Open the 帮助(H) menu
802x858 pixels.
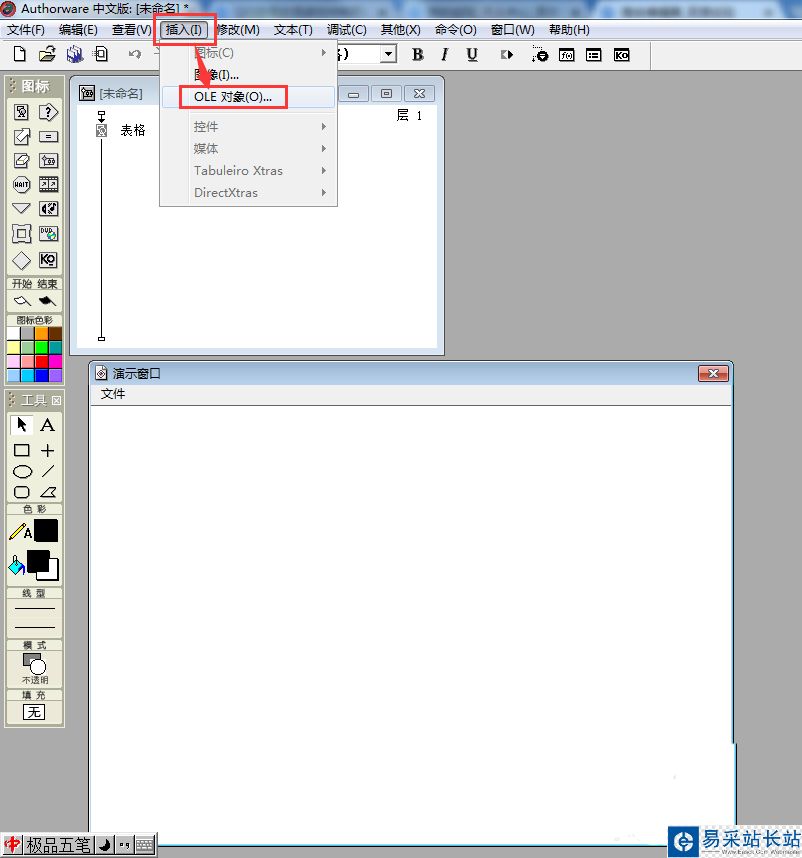click(569, 30)
